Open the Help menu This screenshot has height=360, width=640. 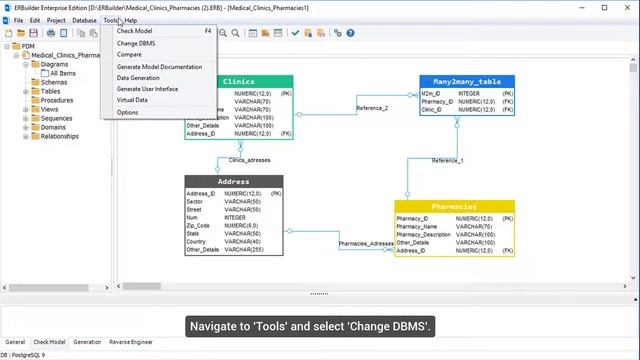pos(131,20)
